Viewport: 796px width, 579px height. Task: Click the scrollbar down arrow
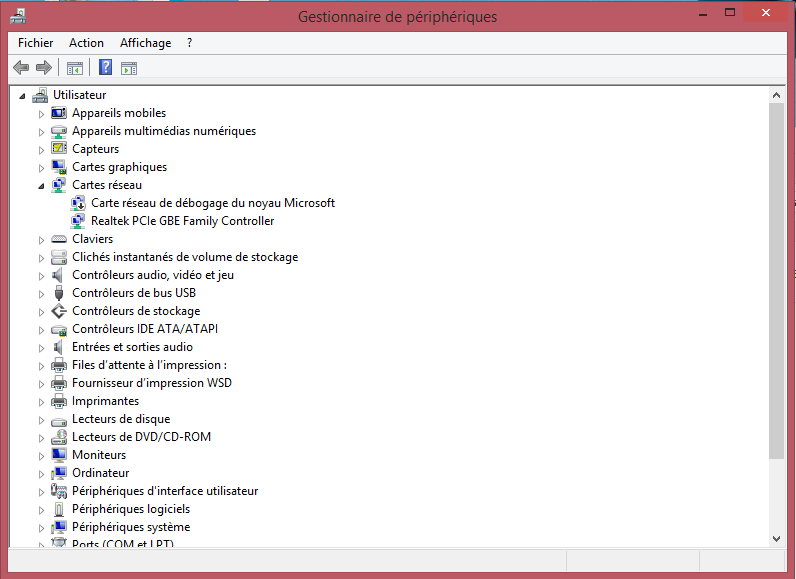click(777, 538)
